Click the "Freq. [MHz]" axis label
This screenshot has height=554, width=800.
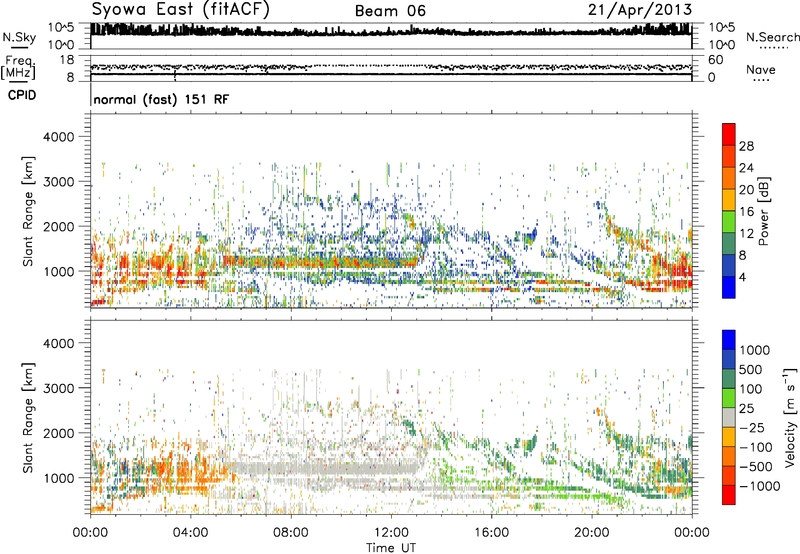tap(18, 67)
